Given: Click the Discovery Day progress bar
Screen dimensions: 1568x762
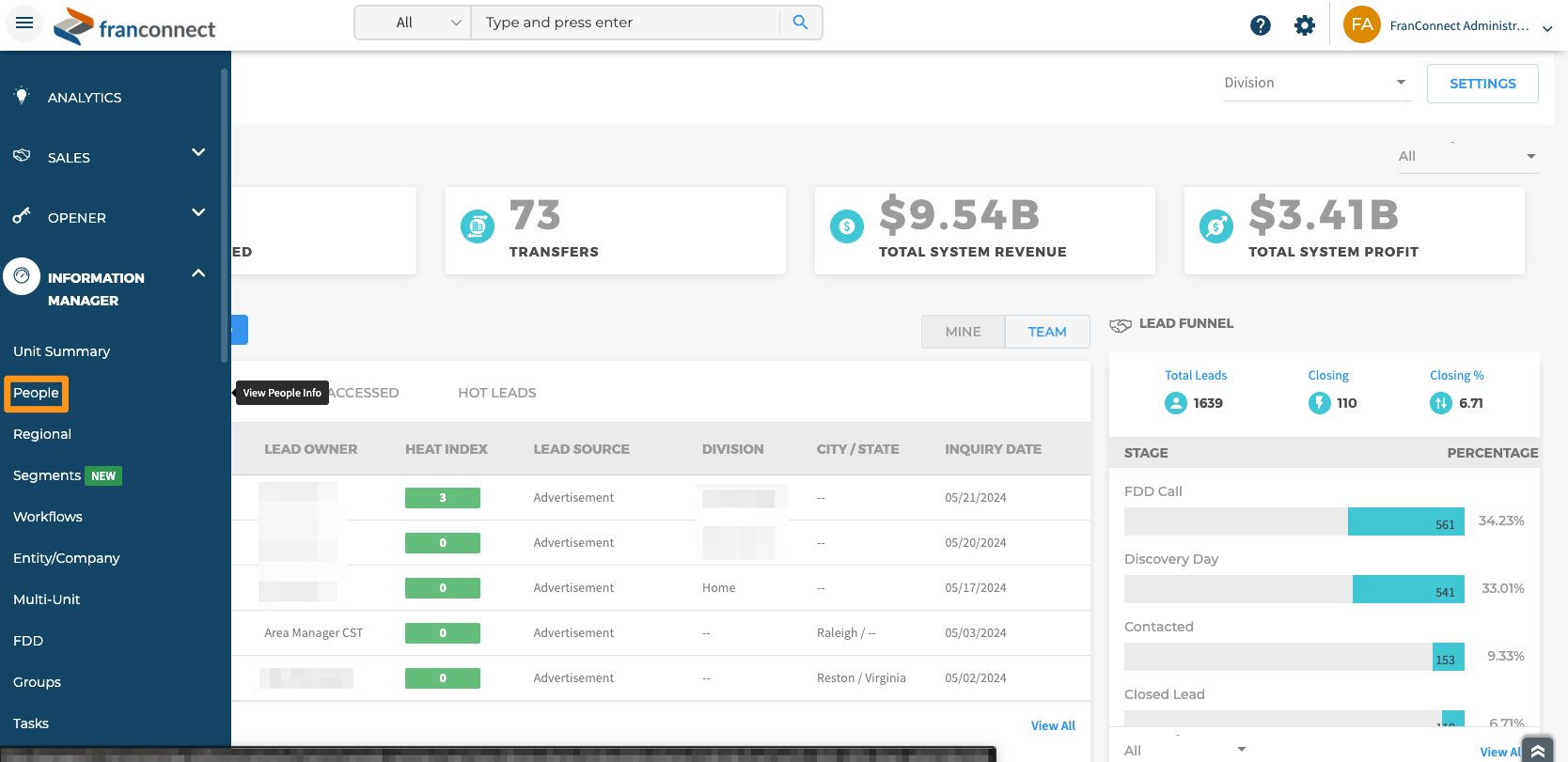Looking at the screenshot, I should [x=1294, y=589].
